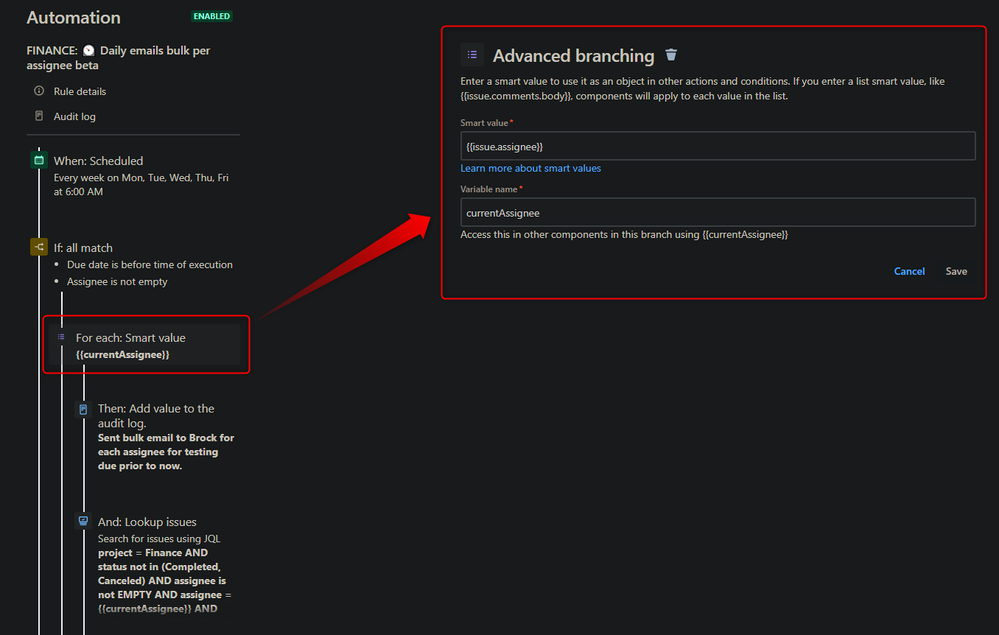Click the Audit log clipboard icon
Viewport: 999px width, 635px height.
coord(39,116)
